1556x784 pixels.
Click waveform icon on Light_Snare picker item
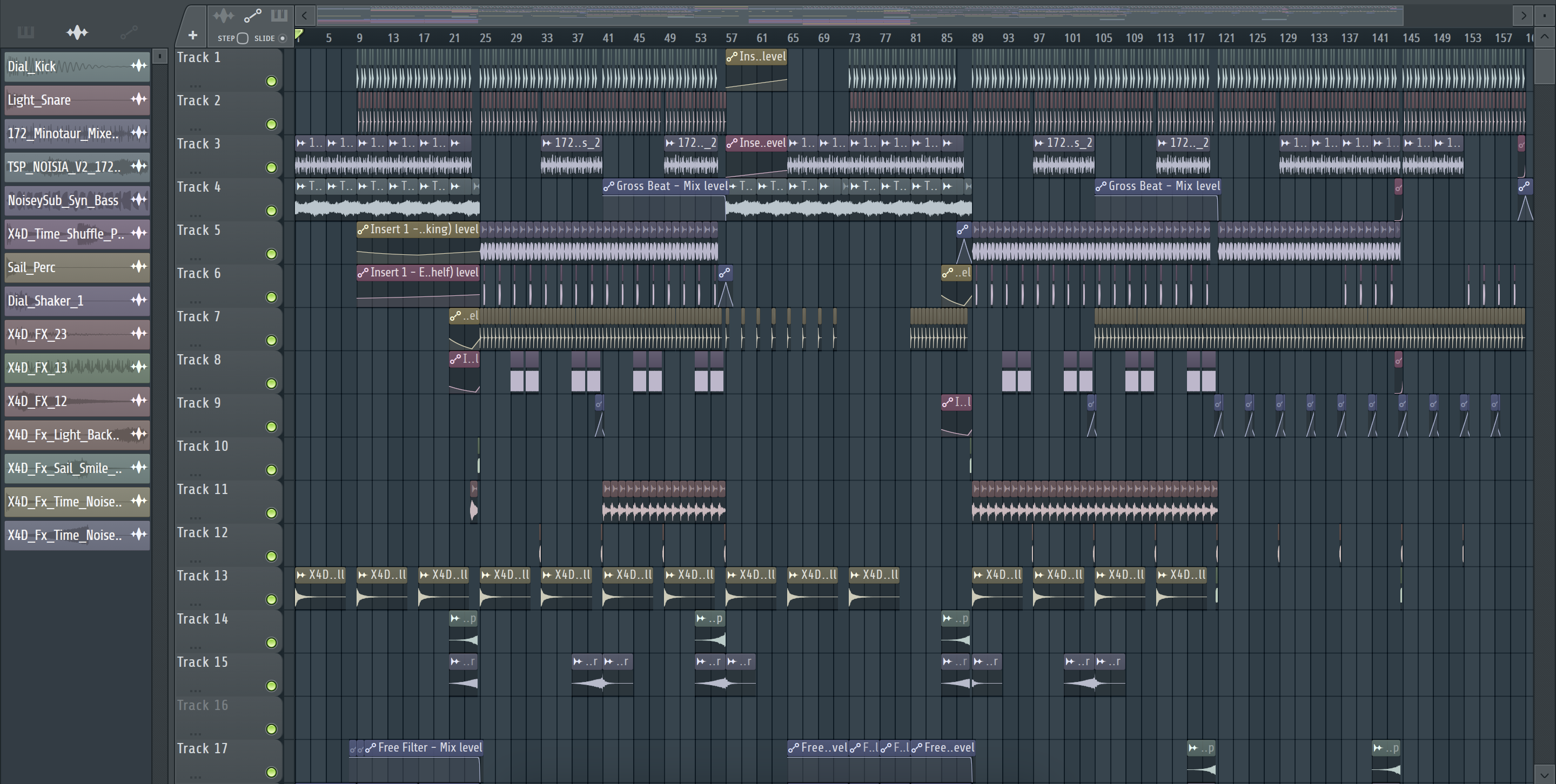pyautogui.click(x=139, y=99)
